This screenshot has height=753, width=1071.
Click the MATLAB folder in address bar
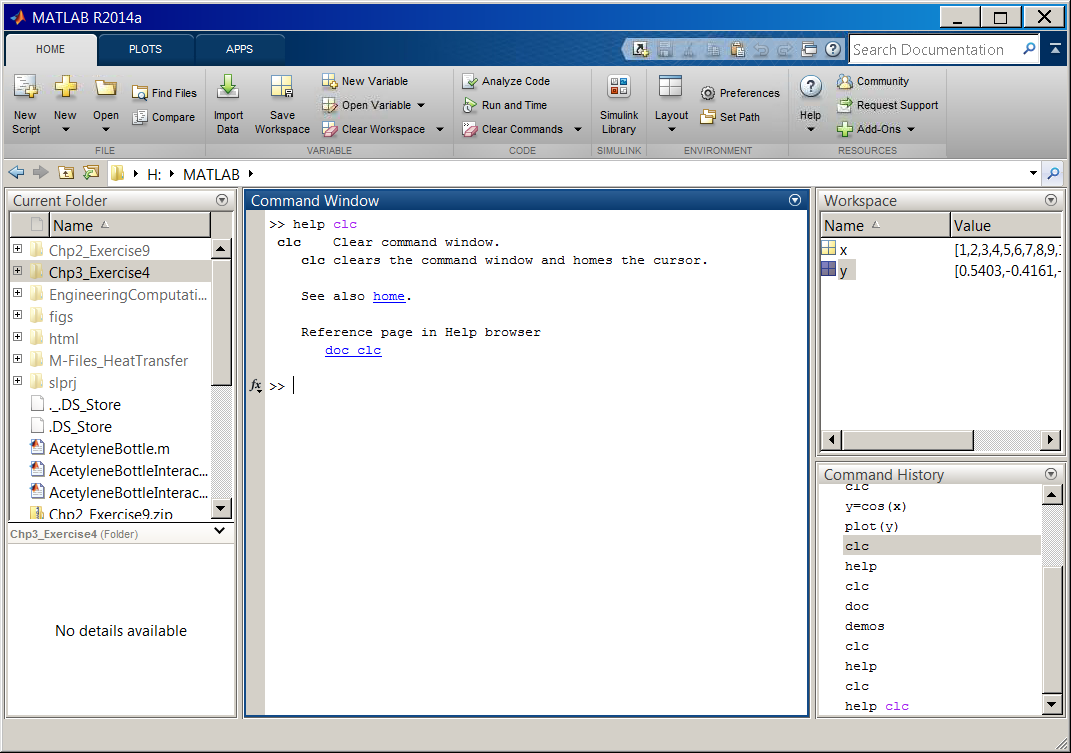click(211, 174)
